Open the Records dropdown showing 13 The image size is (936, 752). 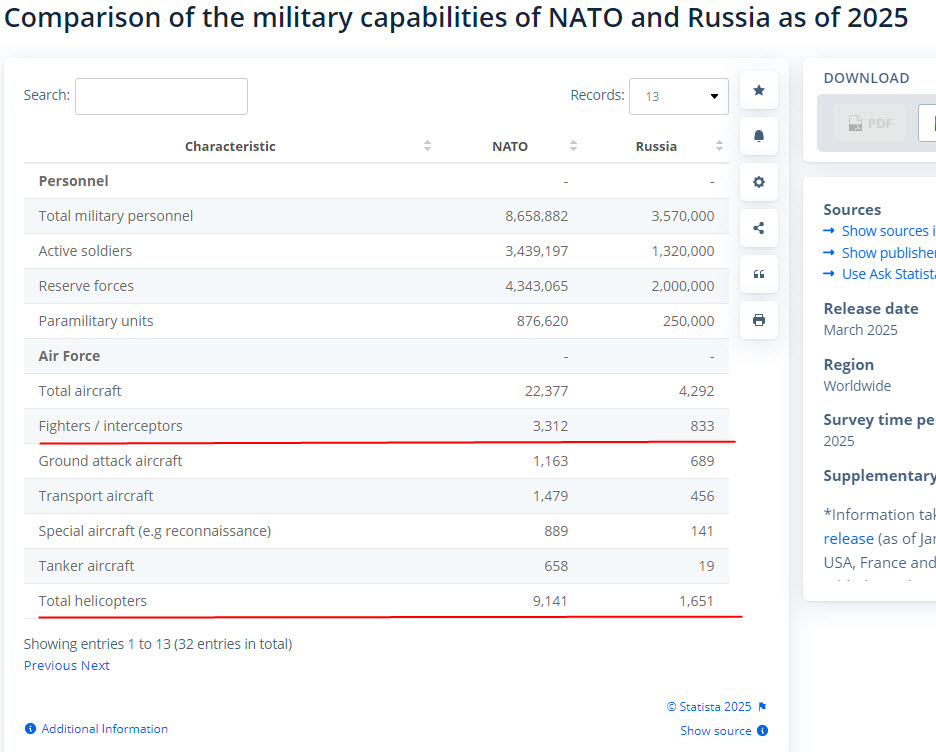pyautogui.click(x=679, y=96)
